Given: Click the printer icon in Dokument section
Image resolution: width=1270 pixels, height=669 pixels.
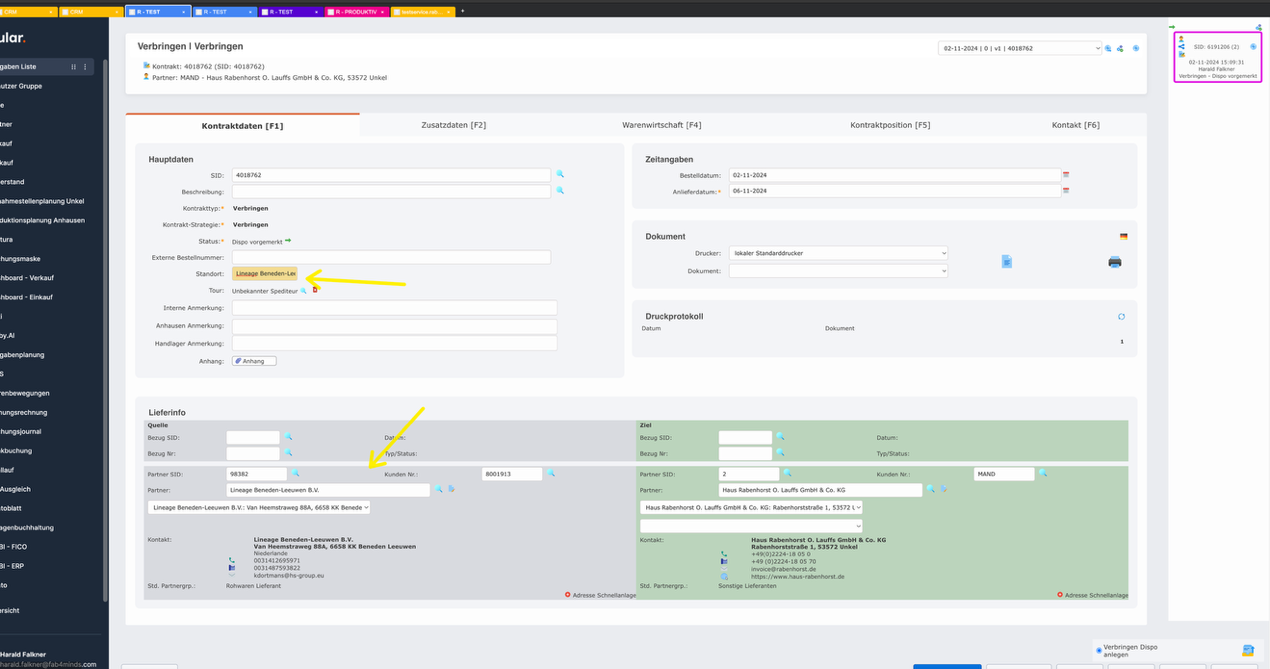Looking at the screenshot, I should [1114, 262].
